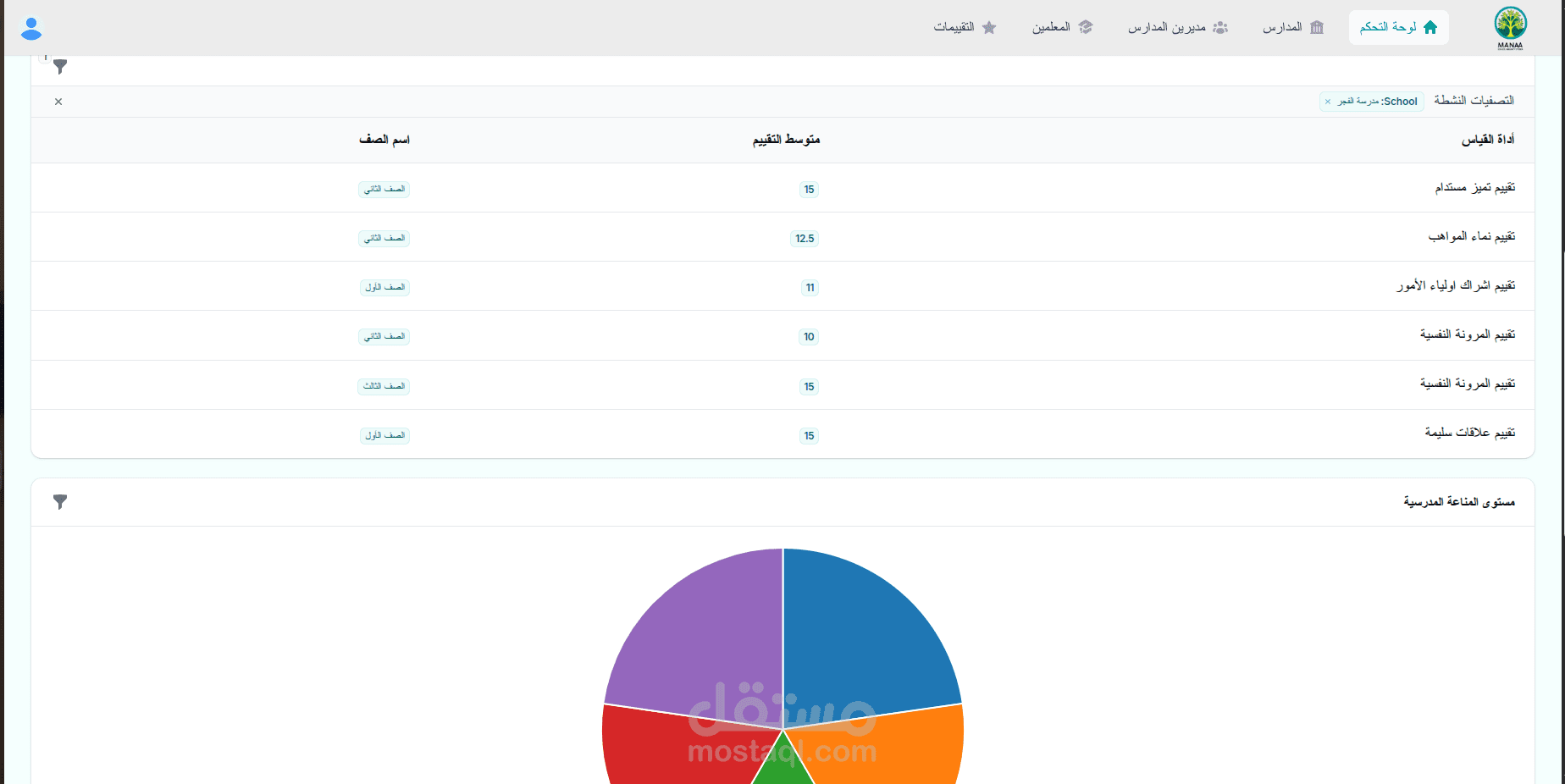Image resolution: width=1565 pixels, height=784 pixels.
Task: Click the MANAA tree logo
Action: (1510, 28)
